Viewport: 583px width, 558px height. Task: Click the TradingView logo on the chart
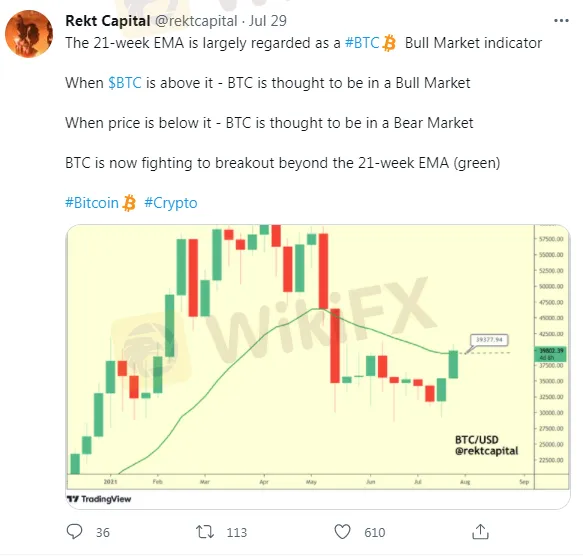pyautogui.click(x=99, y=499)
